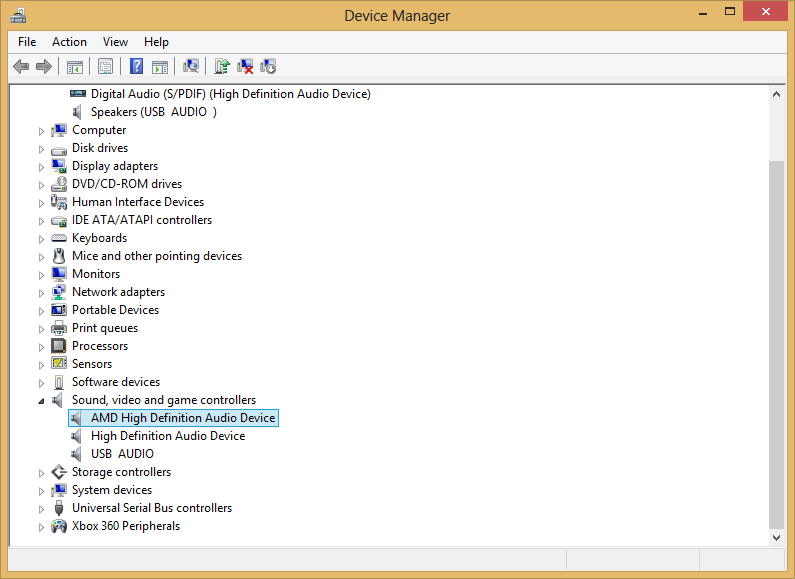Select the USB AUDIO device

tap(122, 454)
